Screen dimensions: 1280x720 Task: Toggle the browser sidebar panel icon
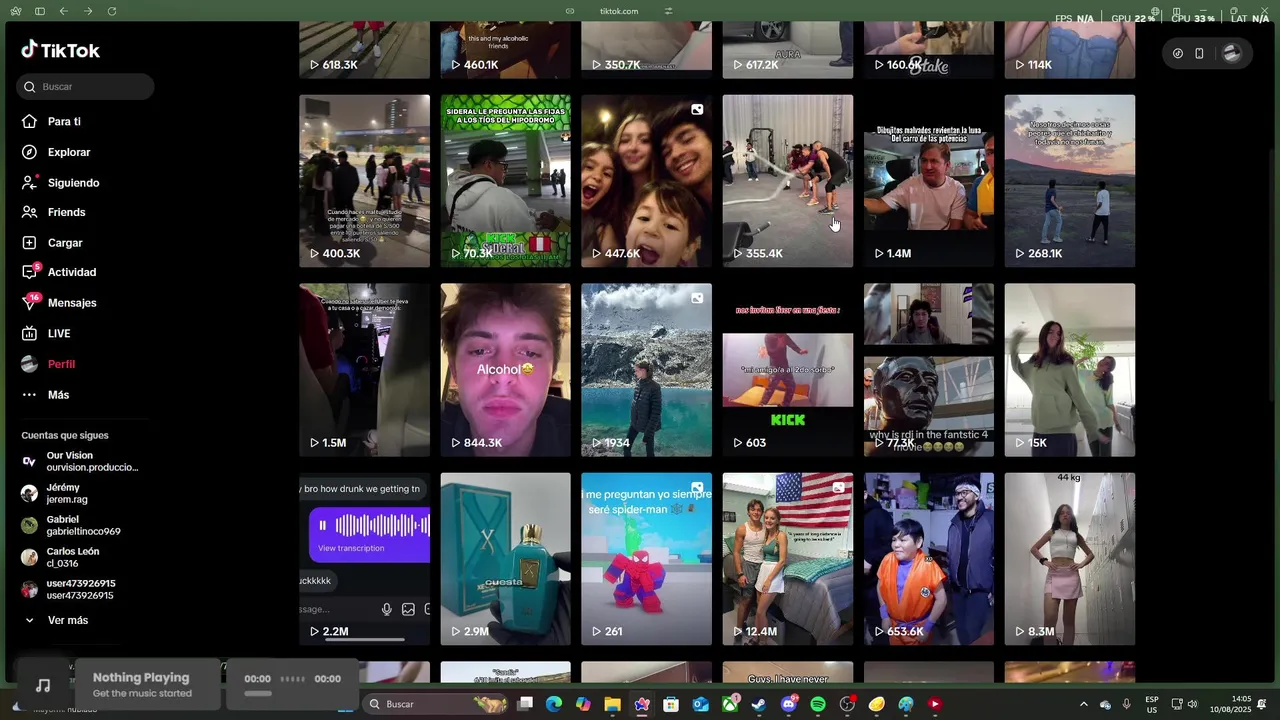(39, 11)
